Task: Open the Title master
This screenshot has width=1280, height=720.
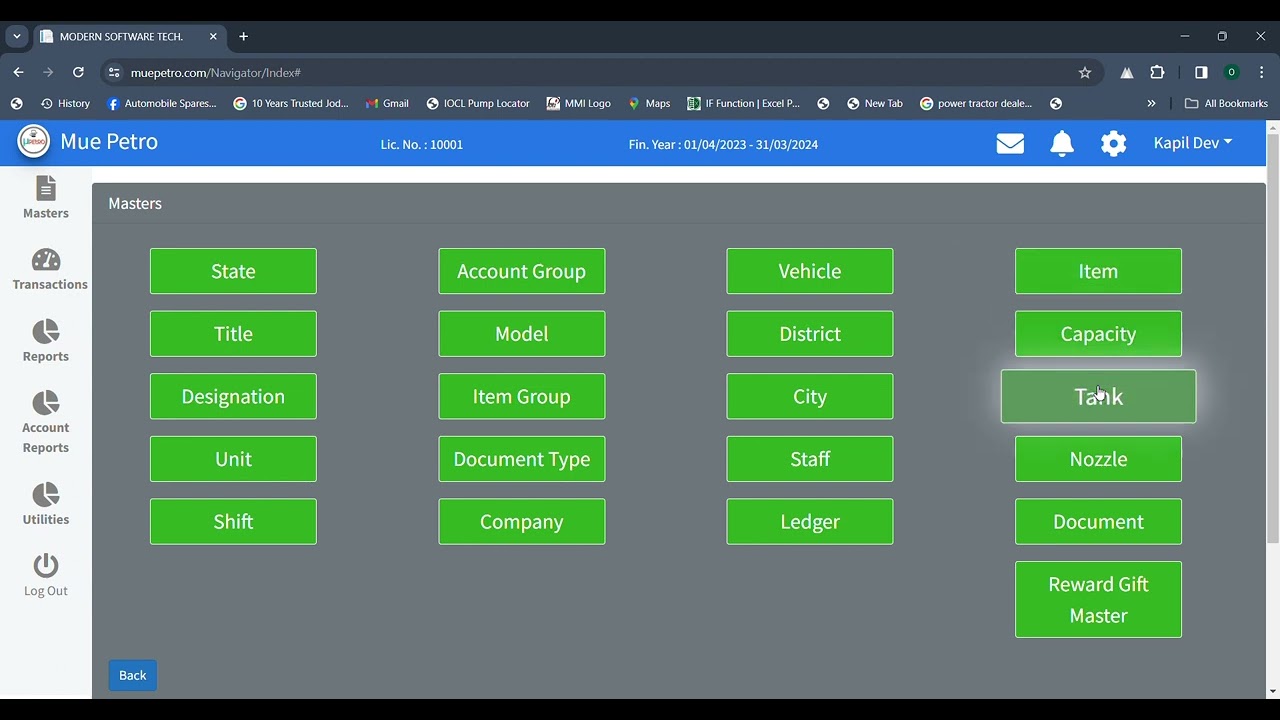Action: point(233,334)
